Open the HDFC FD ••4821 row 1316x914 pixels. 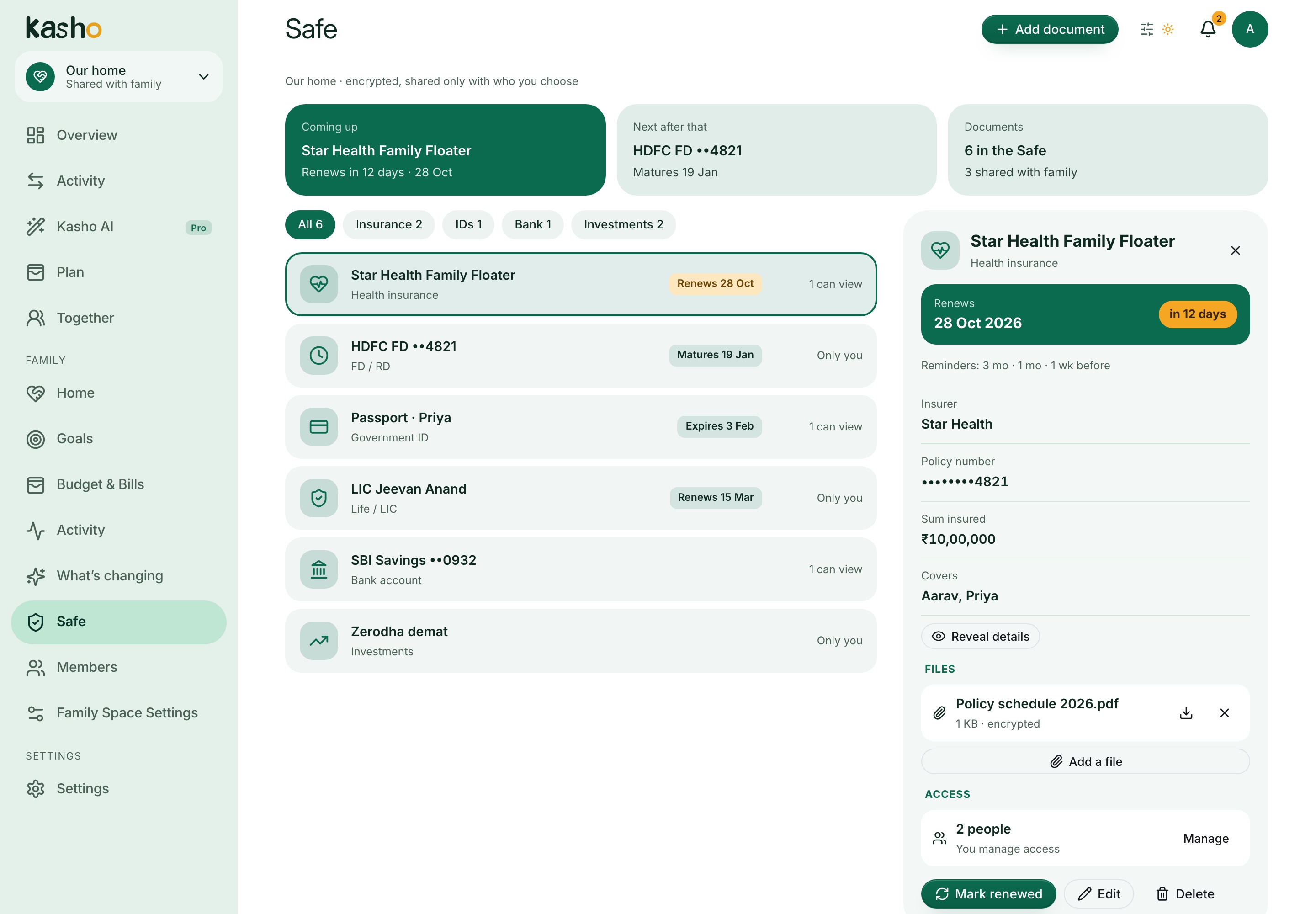pos(581,356)
